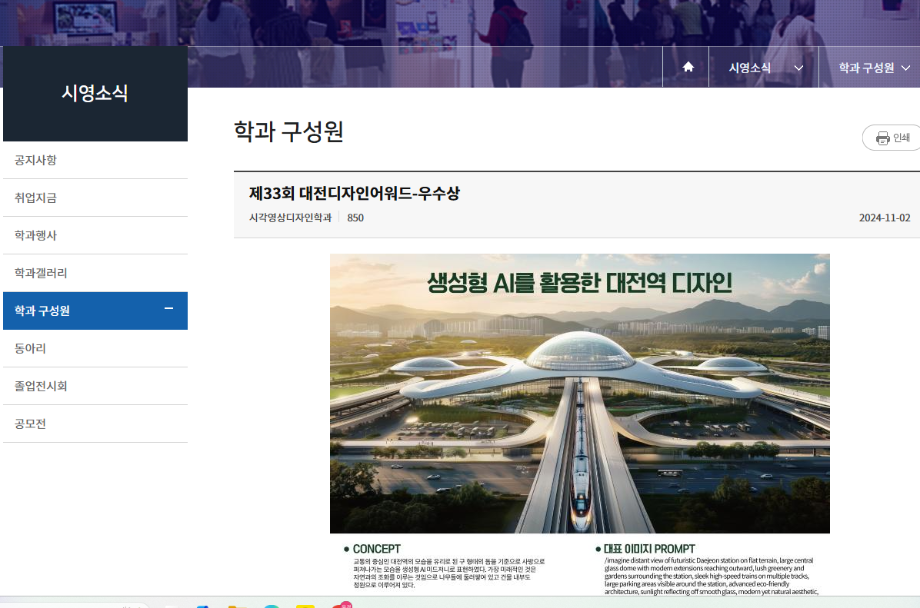The image size is (920, 608).
Task: Click the 시영소식 sidebar header
Action: pos(95,93)
